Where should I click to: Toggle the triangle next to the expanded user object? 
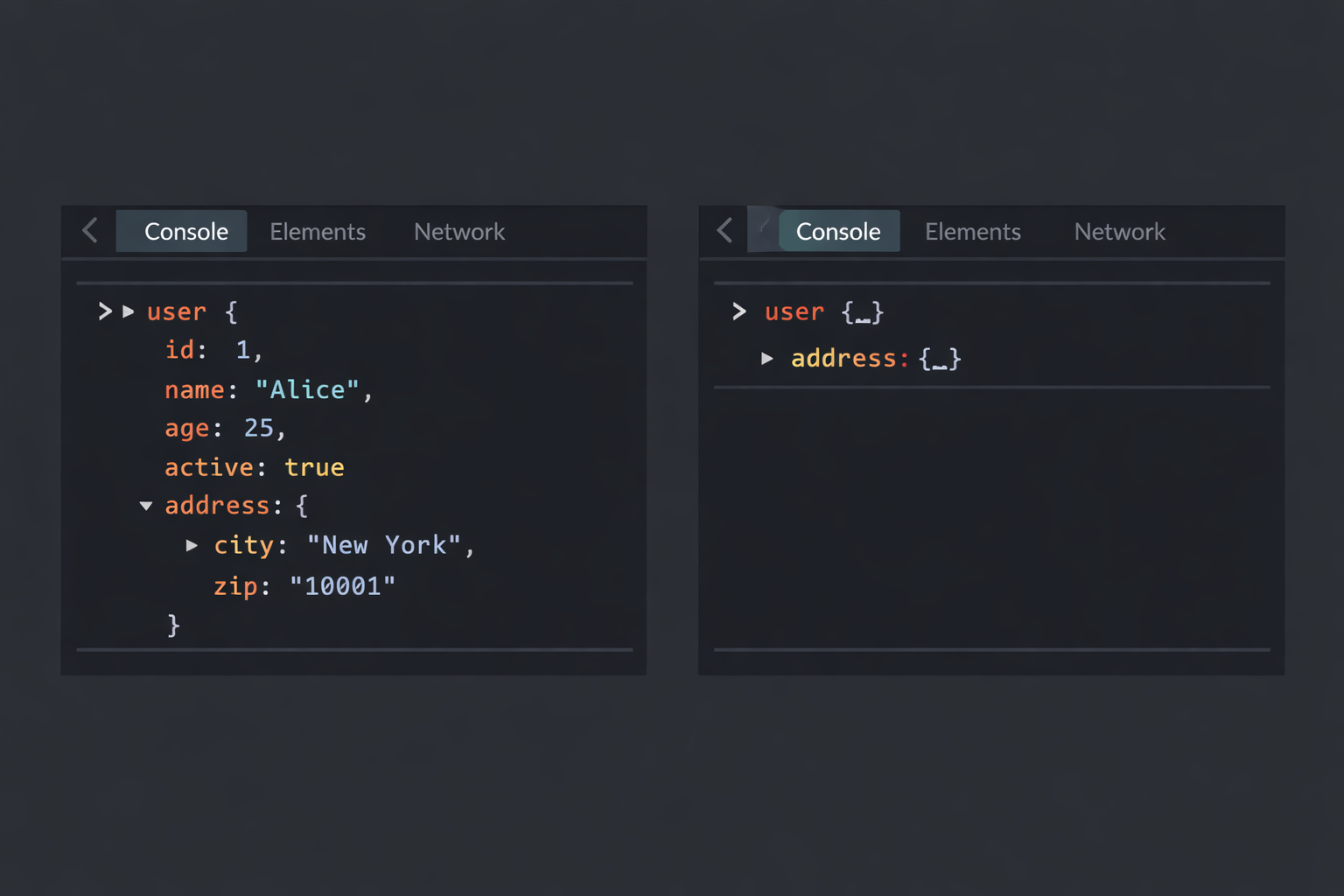(x=129, y=311)
